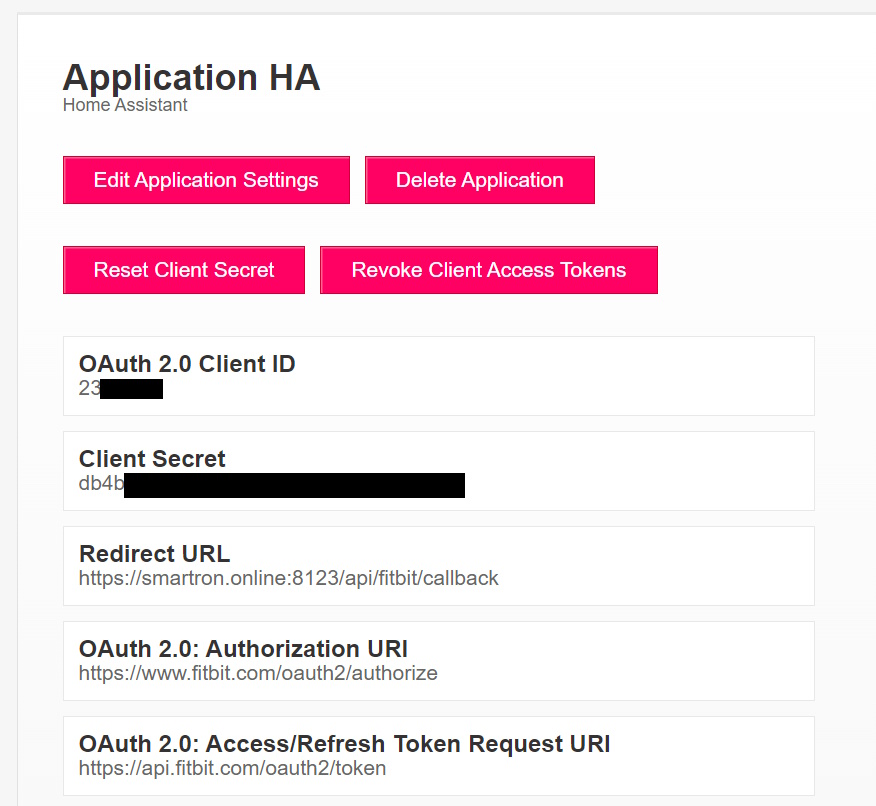This screenshot has height=806, width=876.
Task: Click the Authorization URI section heading
Action: [x=243, y=648]
